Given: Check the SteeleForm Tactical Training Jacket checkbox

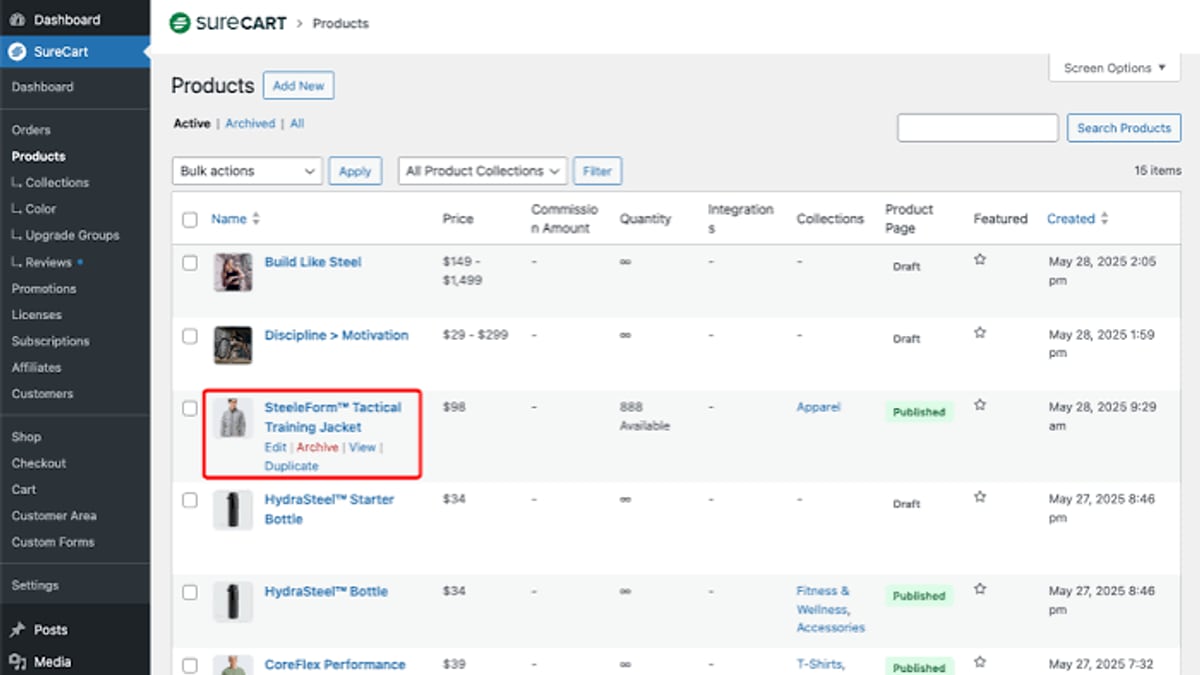Looking at the screenshot, I should 190,408.
